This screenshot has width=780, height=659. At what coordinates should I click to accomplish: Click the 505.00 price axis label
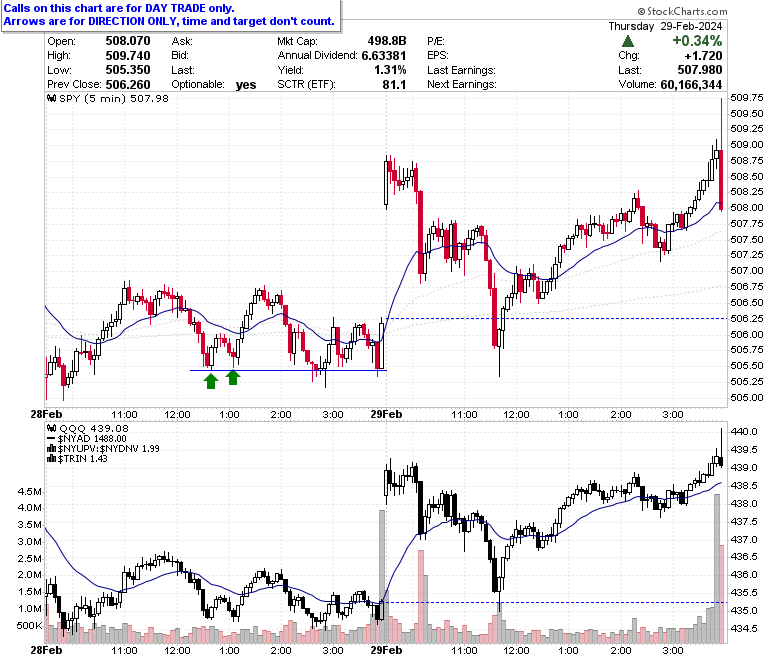click(x=747, y=398)
